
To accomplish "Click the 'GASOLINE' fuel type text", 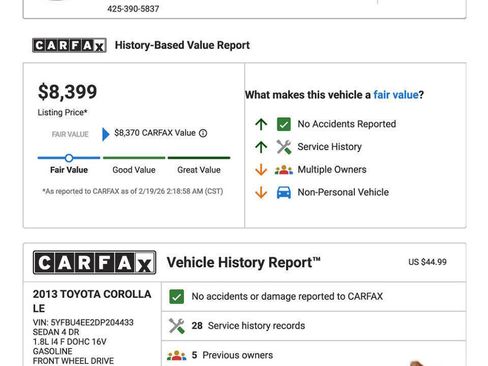I will coord(52,351).
